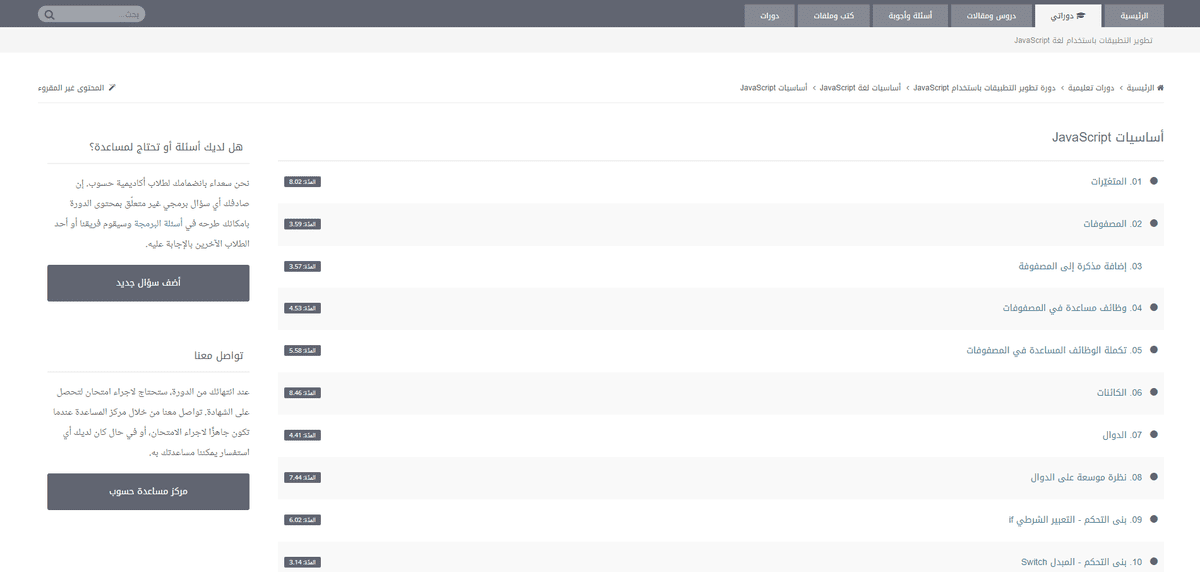This screenshot has width=1200, height=572.
Task: Open lesson 04. وظائف مساعدة في المصفوفات
Action: click(1072, 308)
